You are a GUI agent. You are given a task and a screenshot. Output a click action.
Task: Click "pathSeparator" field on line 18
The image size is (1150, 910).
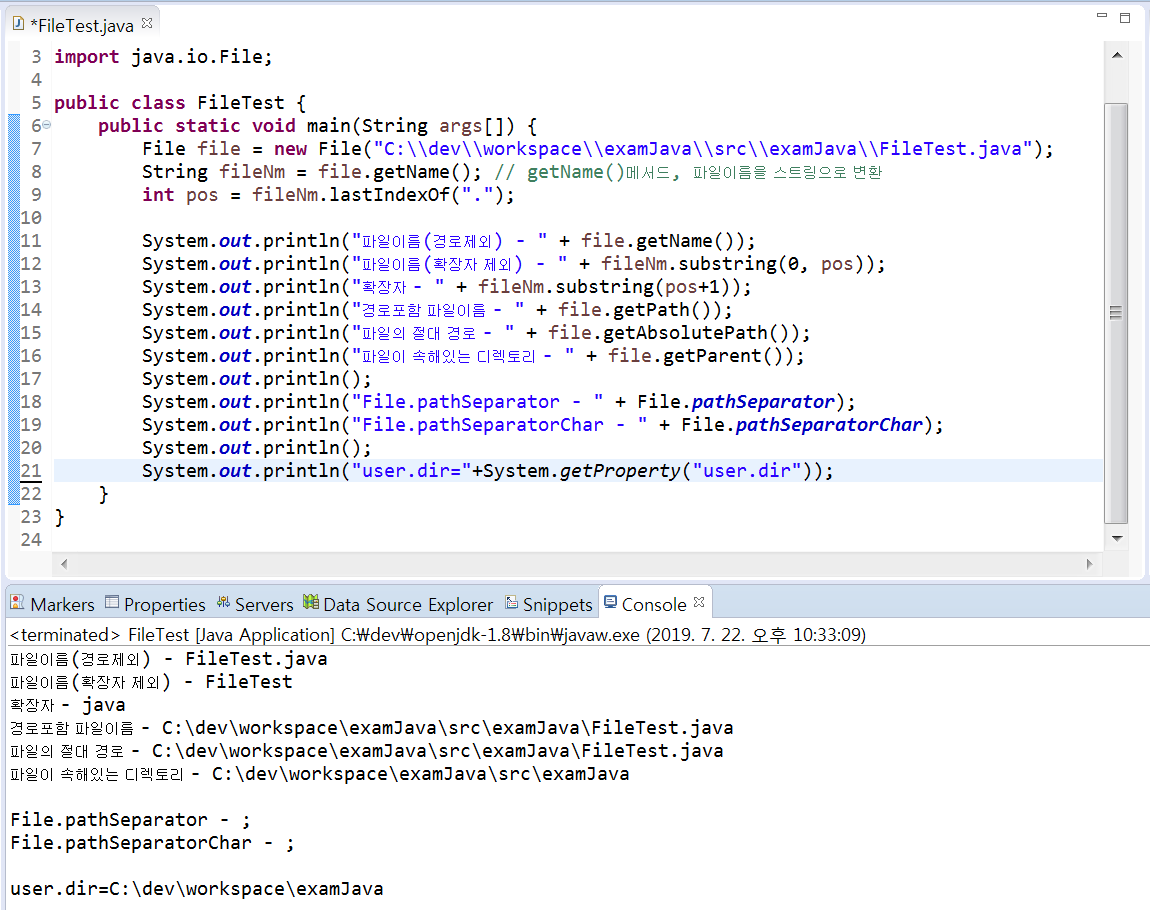pyautogui.click(x=763, y=402)
